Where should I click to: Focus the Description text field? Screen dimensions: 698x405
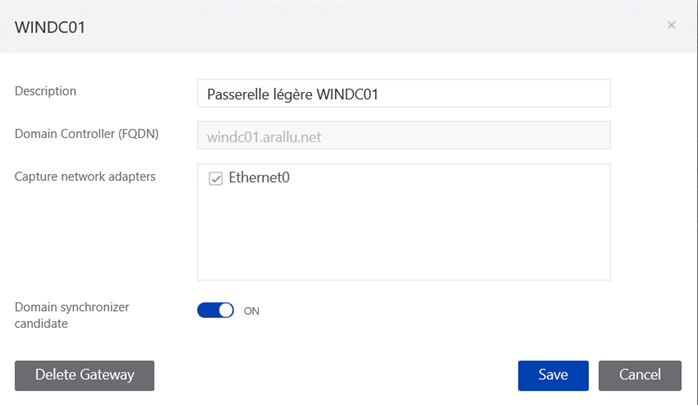pos(404,93)
